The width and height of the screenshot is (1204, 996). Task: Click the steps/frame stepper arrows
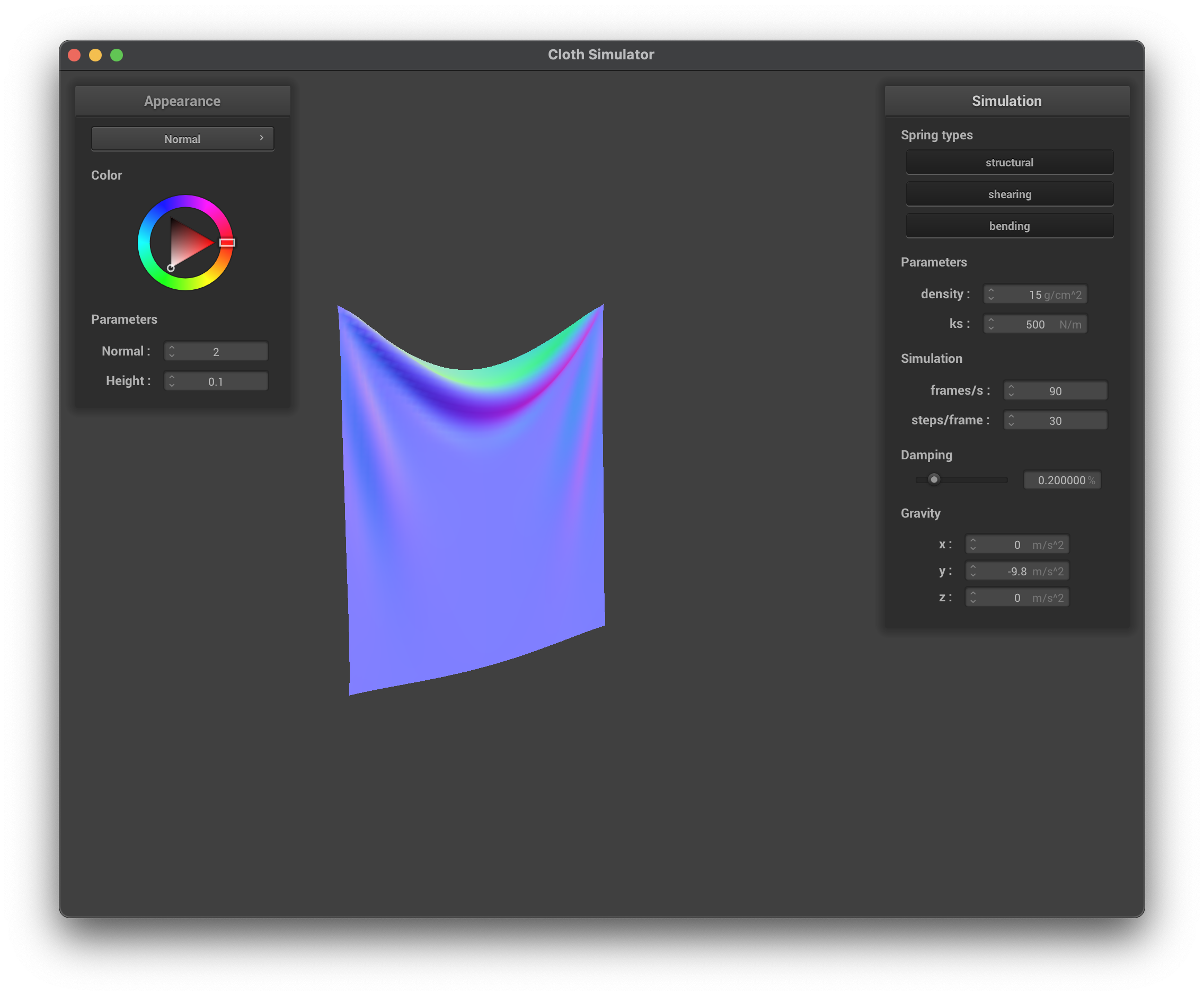1011,421
